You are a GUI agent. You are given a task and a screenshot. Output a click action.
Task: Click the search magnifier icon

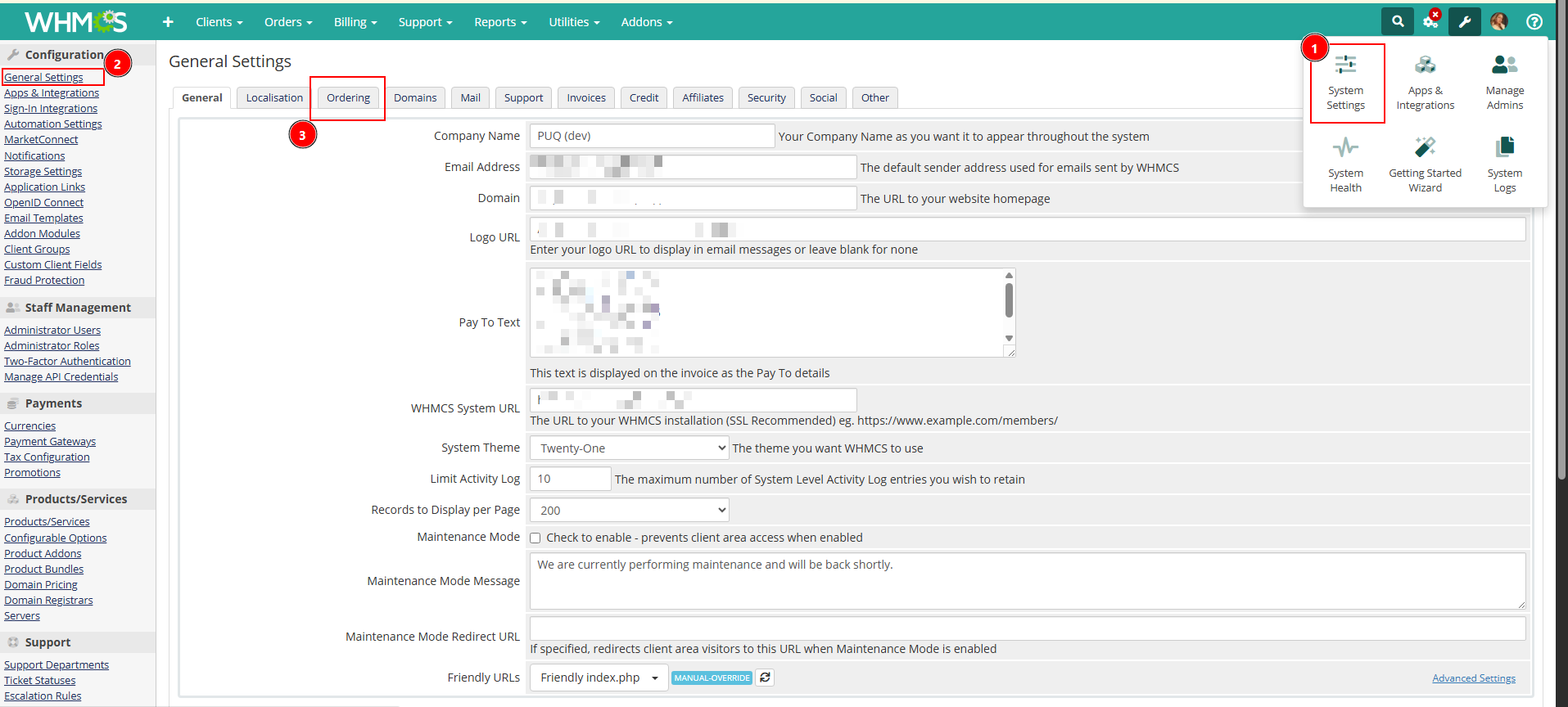coord(1398,22)
